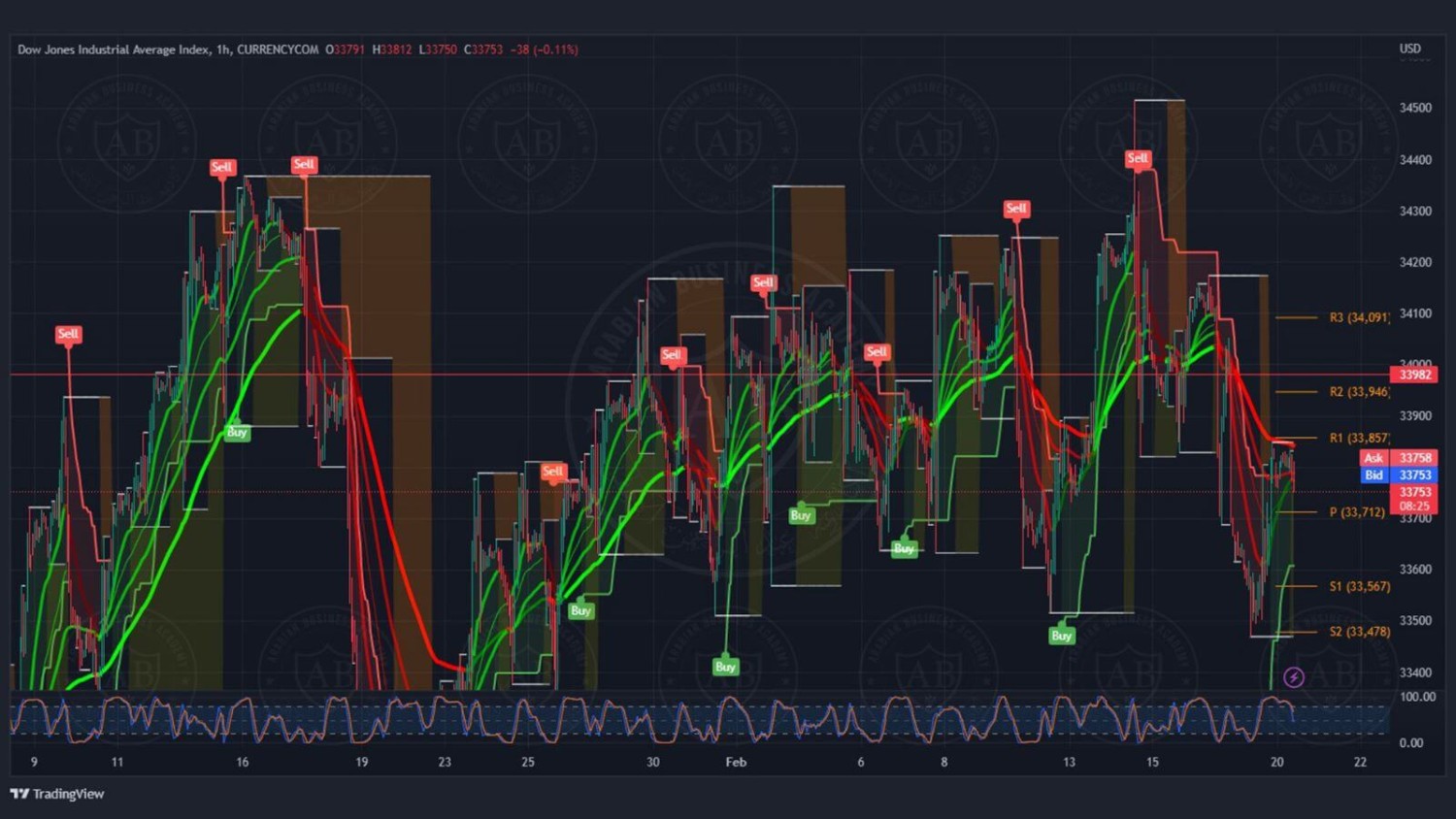Click date 30 on the time axis
The width and height of the screenshot is (1456, 819).
tap(653, 763)
